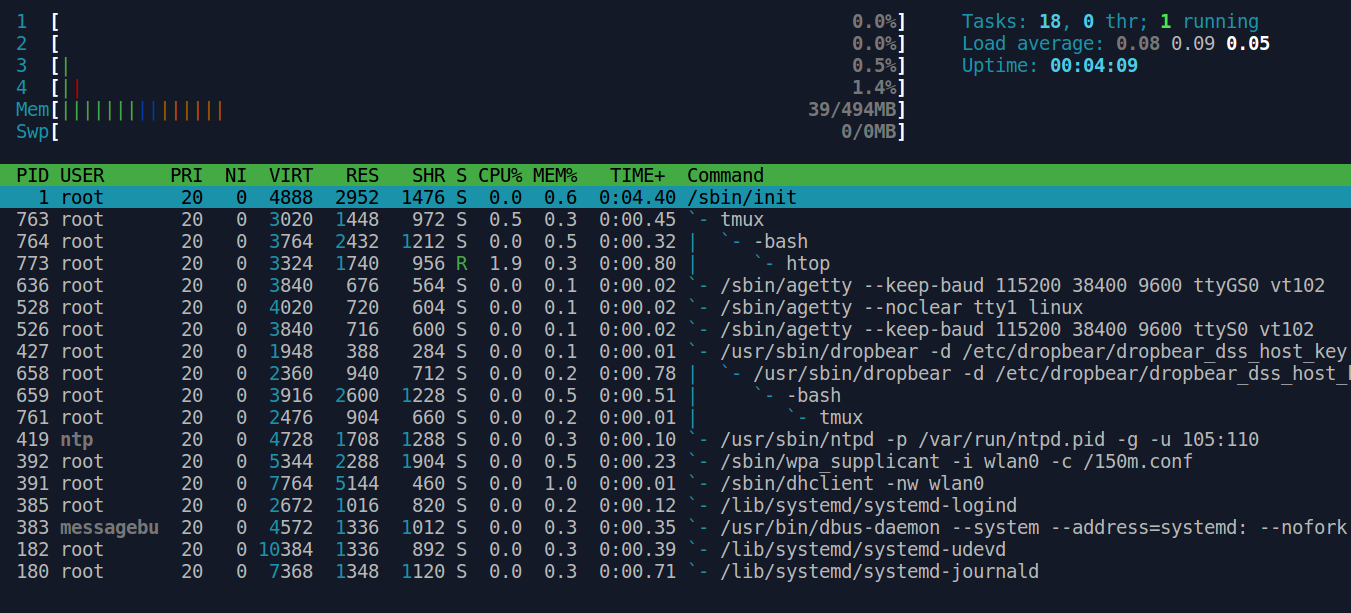Click the messagebu user name
Image resolution: width=1351 pixels, height=613 pixels.
pyautogui.click(x=110, y=527)
